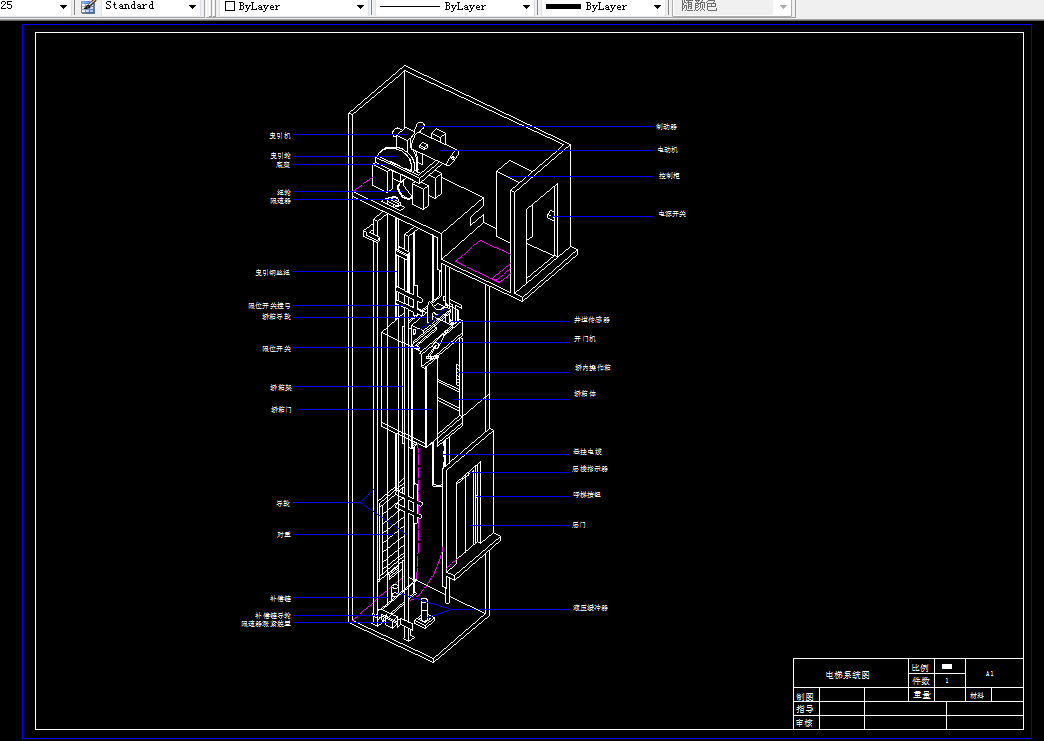Click the greyed 随颜色 plot style dropdown
The height and width of the screenshot is (741, 1044).
733,7
